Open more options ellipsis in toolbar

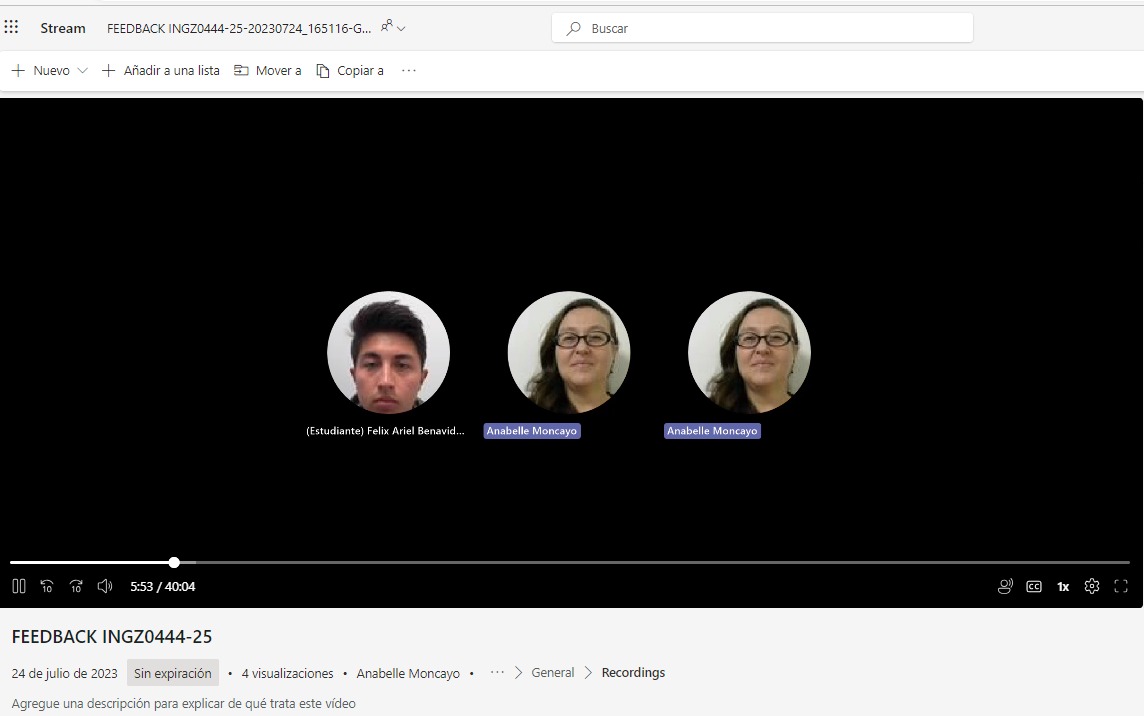[408, 71]
